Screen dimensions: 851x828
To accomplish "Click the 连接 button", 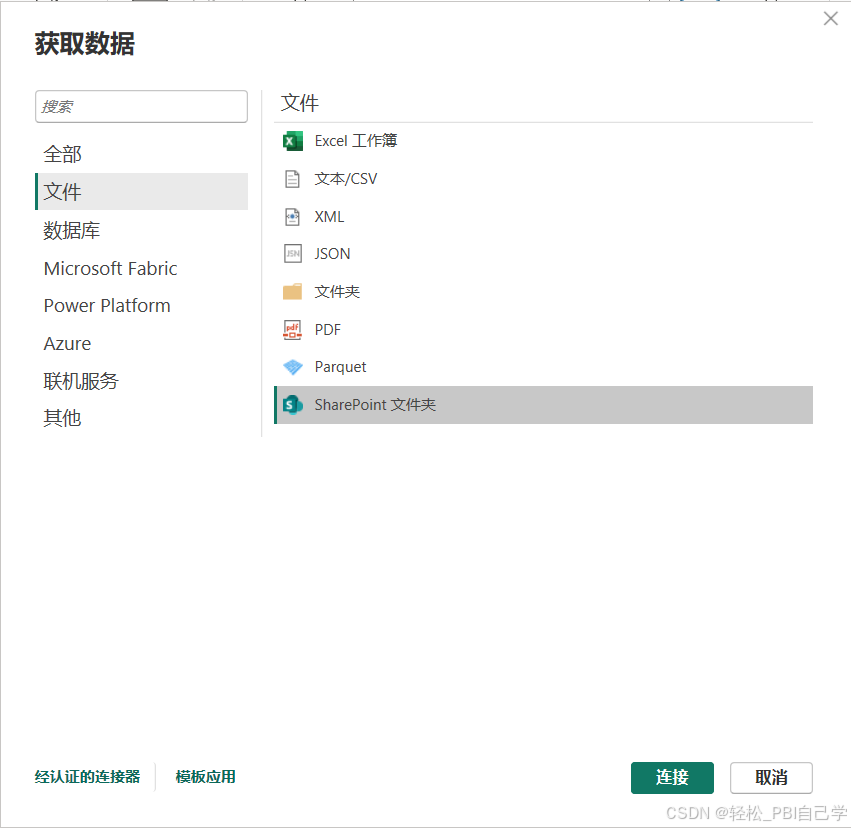I will click(672, 778).
